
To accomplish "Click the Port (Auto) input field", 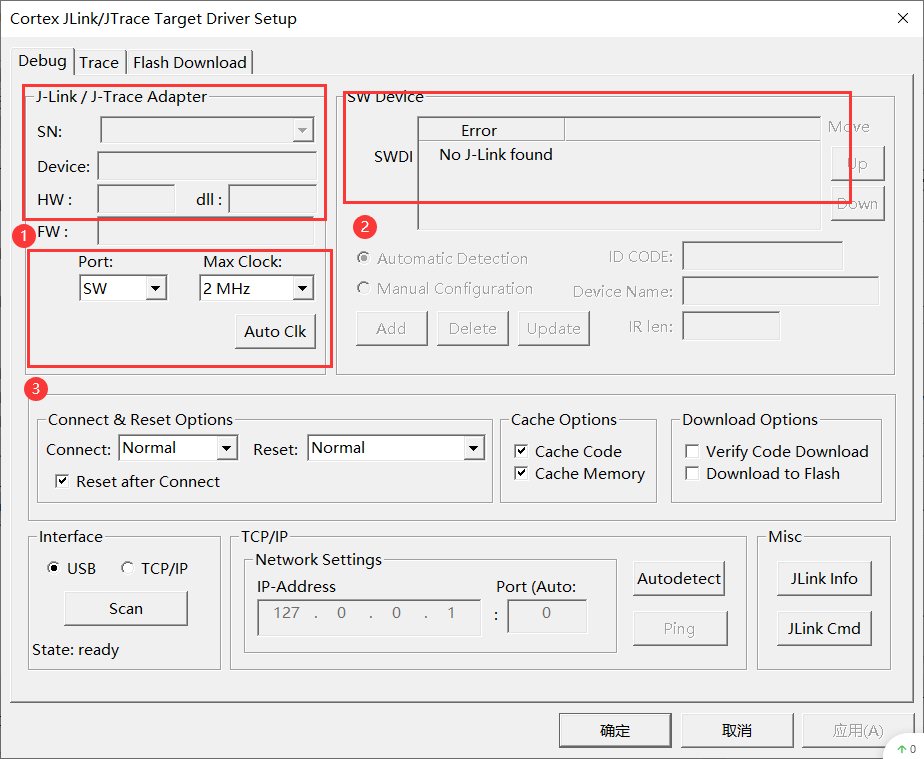I will (547, 616).
